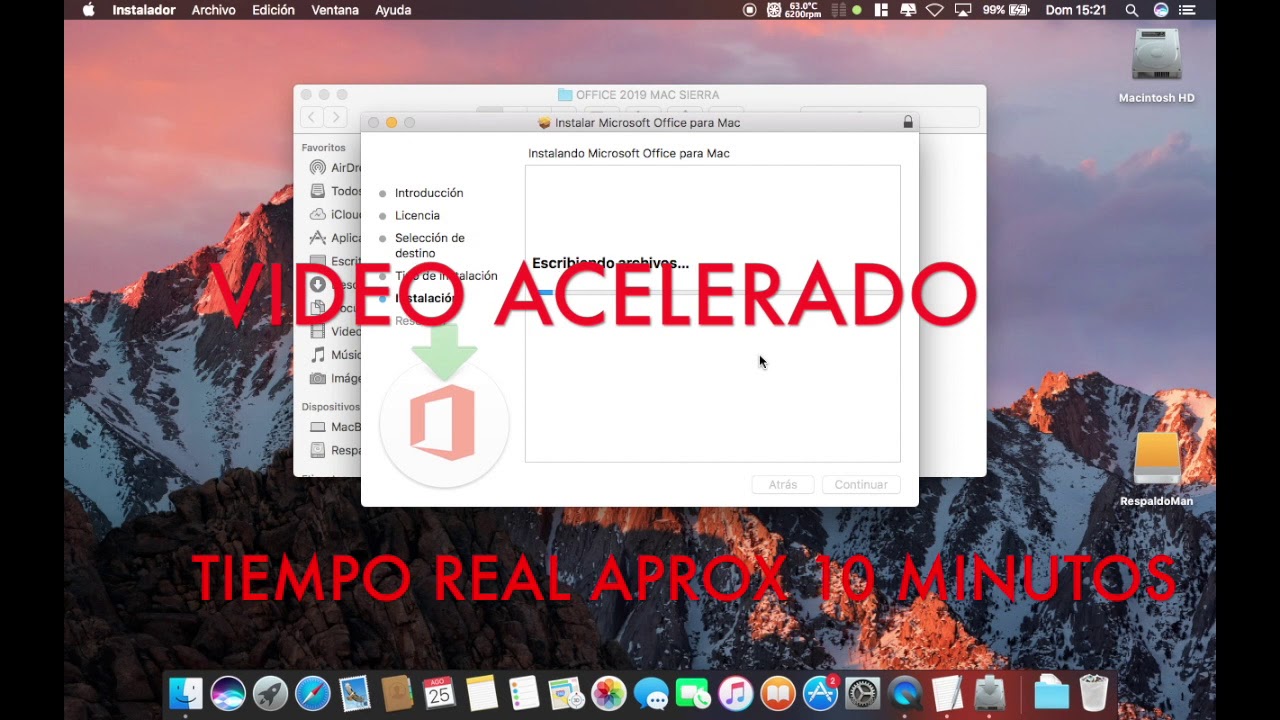This screenshot has width=1280, height=720.
Task: Click Instalando Microsoft Office para Mac heading
Action: tap(629, 153)
